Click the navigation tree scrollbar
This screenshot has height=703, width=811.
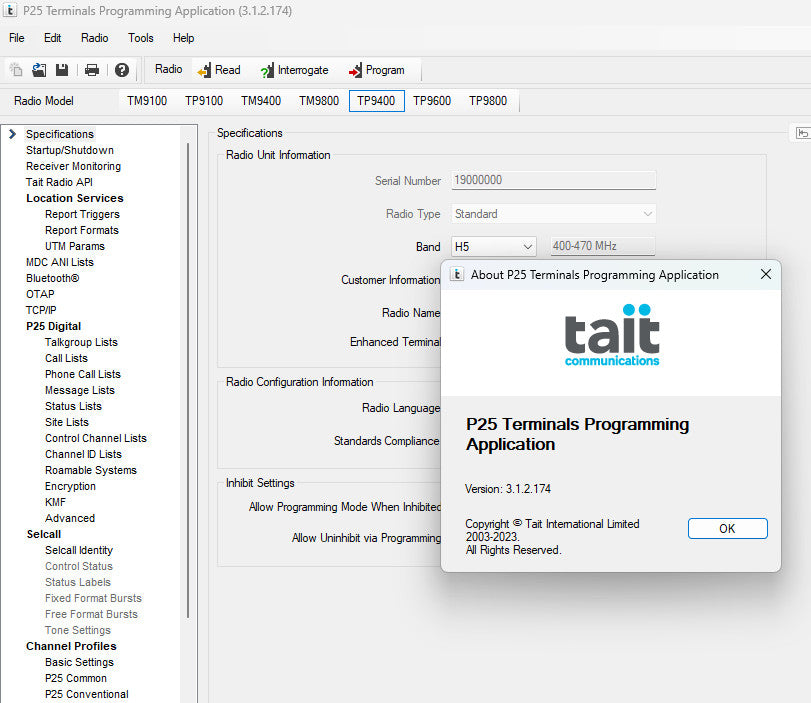(188, 380)
